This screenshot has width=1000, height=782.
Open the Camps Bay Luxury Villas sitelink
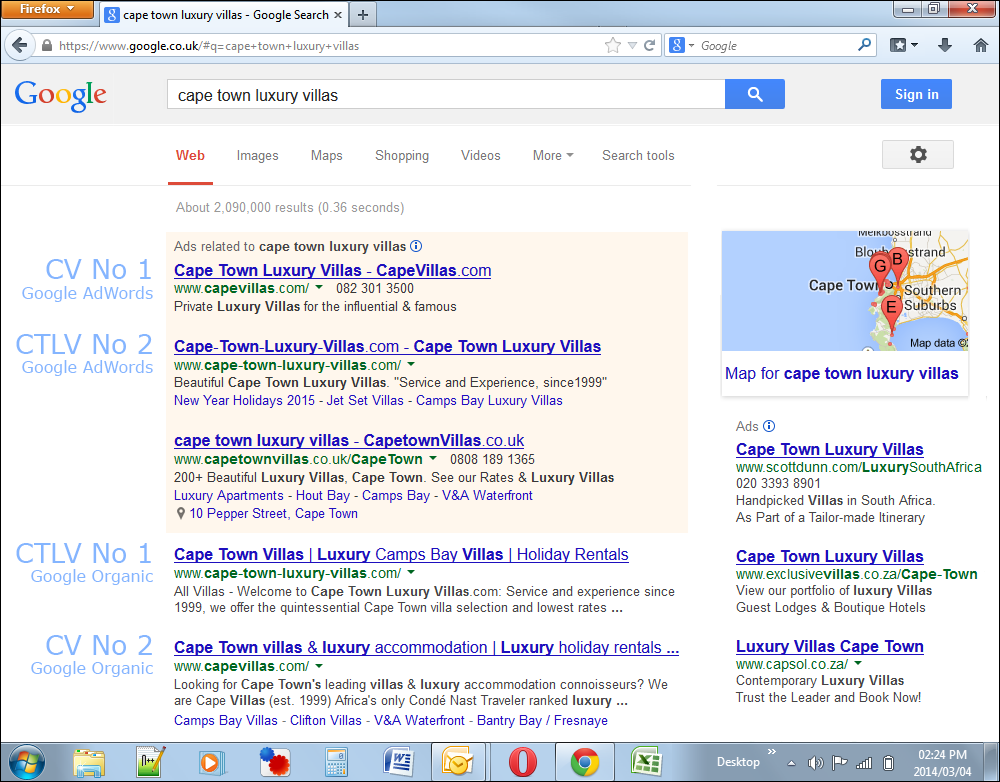click(x=489, y=401)
